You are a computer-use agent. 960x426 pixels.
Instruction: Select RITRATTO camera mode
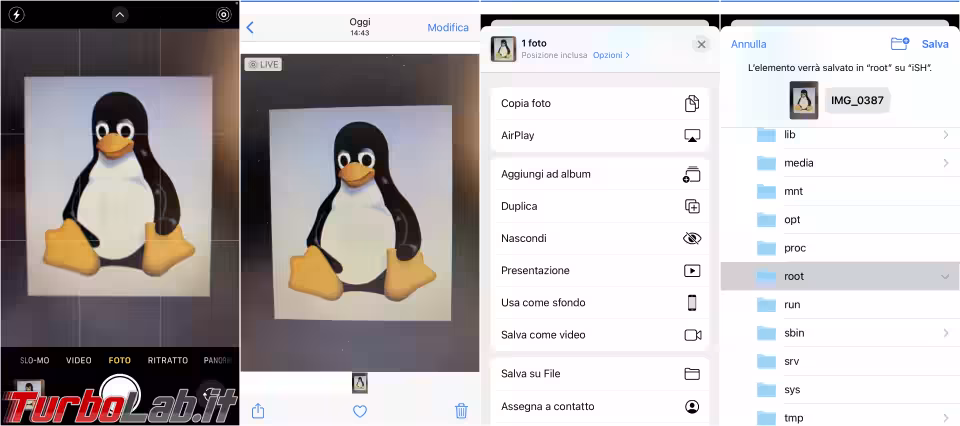click(167, 361)
